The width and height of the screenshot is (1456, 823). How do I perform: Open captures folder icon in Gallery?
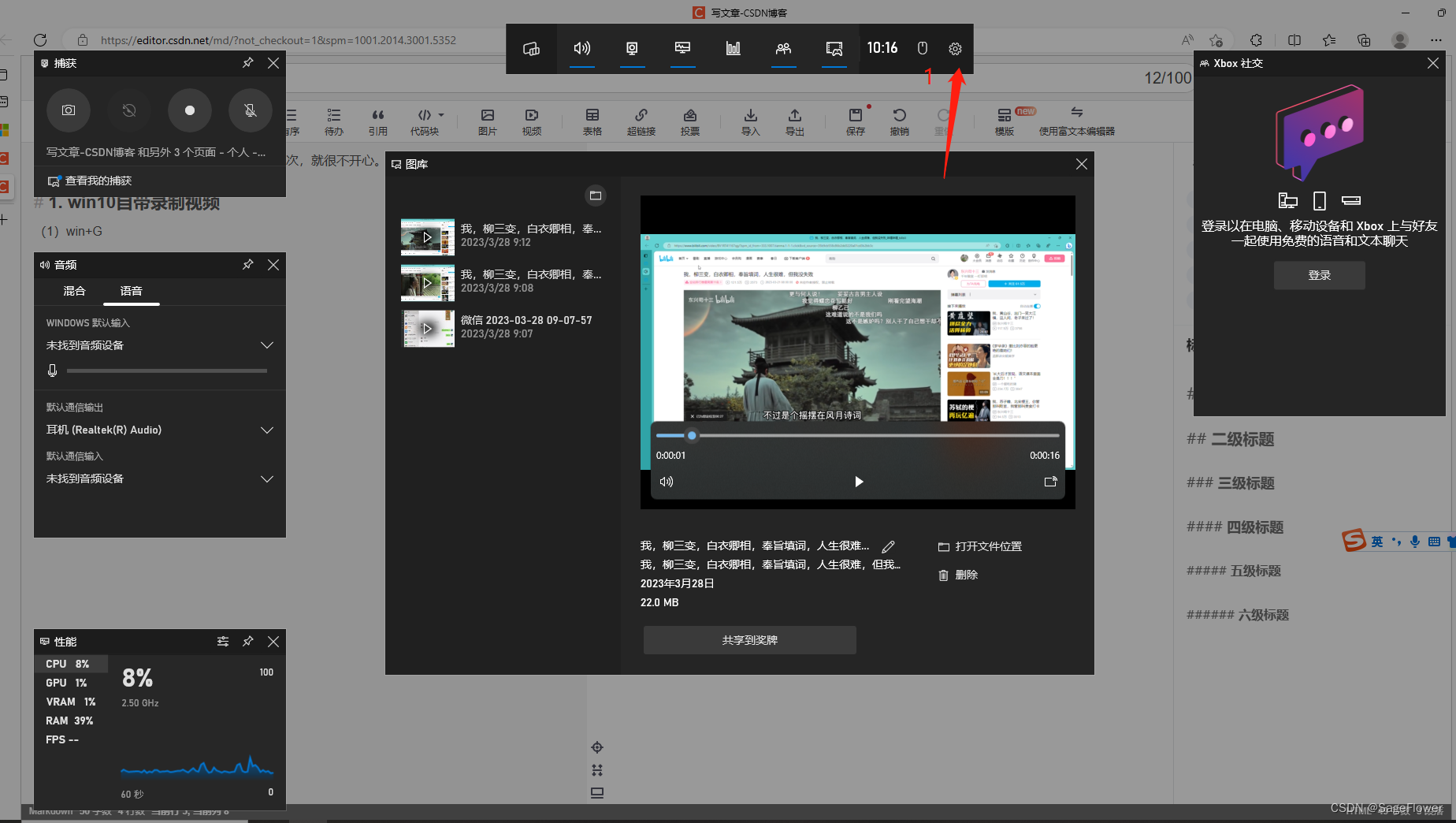pyautogui.click(x=596, y=196)
